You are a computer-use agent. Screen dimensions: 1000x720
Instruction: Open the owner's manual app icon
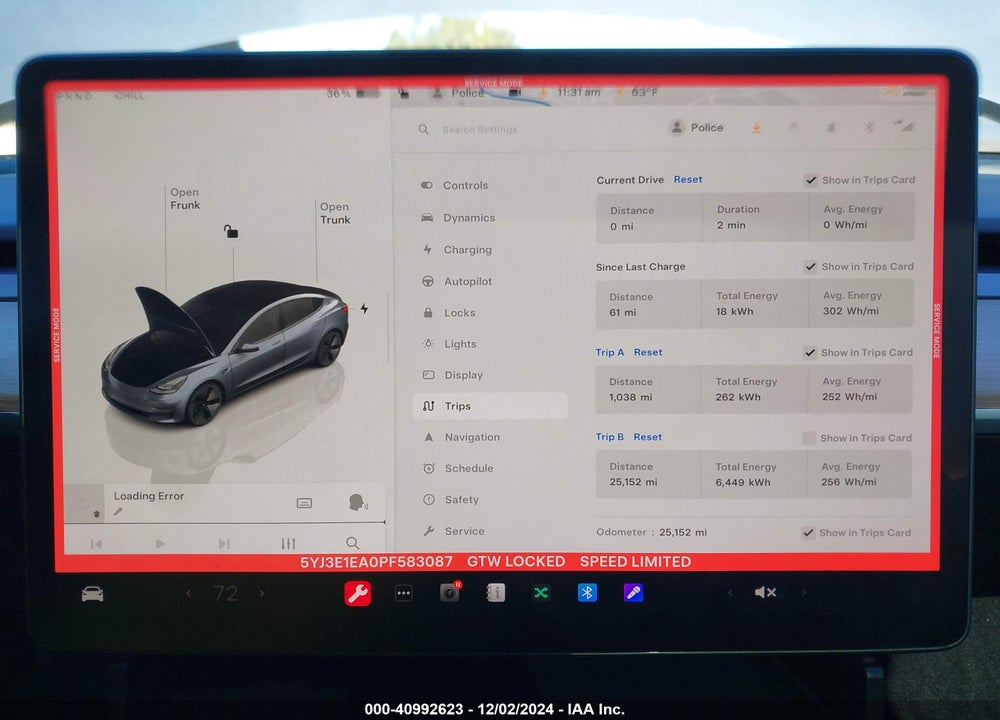point(496,592)
